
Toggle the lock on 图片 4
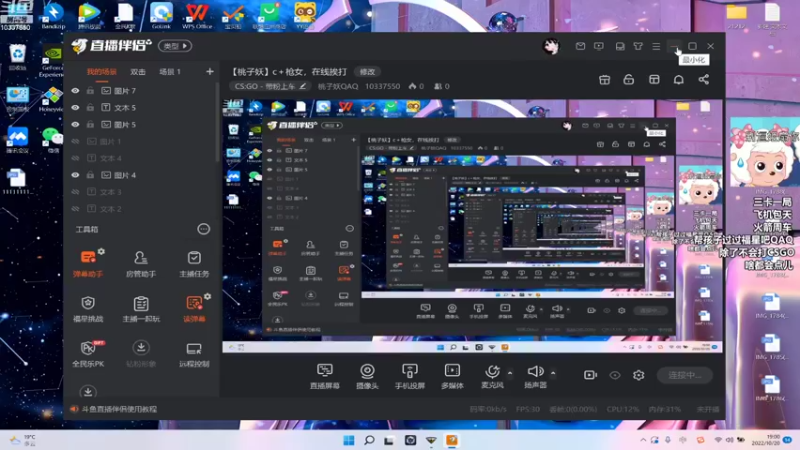(90, 175)
